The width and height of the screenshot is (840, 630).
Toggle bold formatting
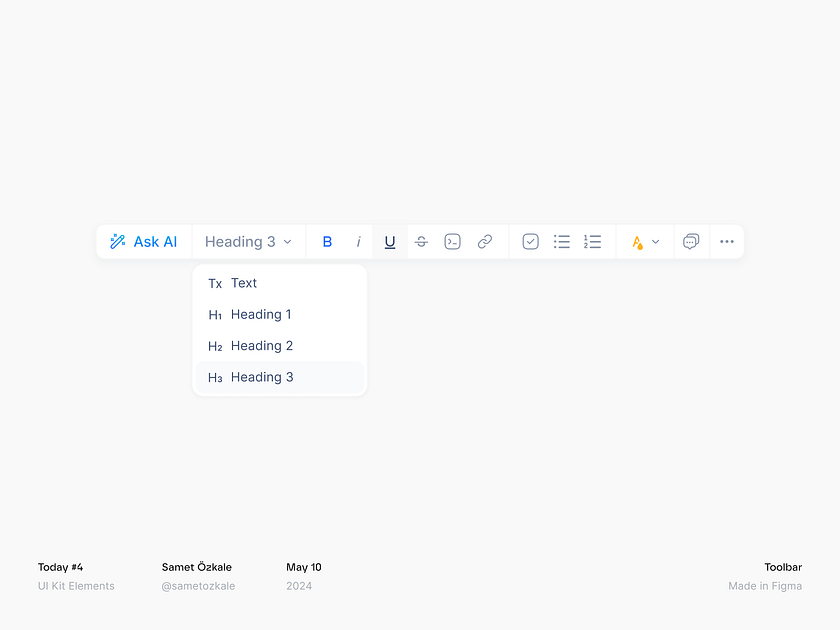pyautogui.click(x=327, y=242)
